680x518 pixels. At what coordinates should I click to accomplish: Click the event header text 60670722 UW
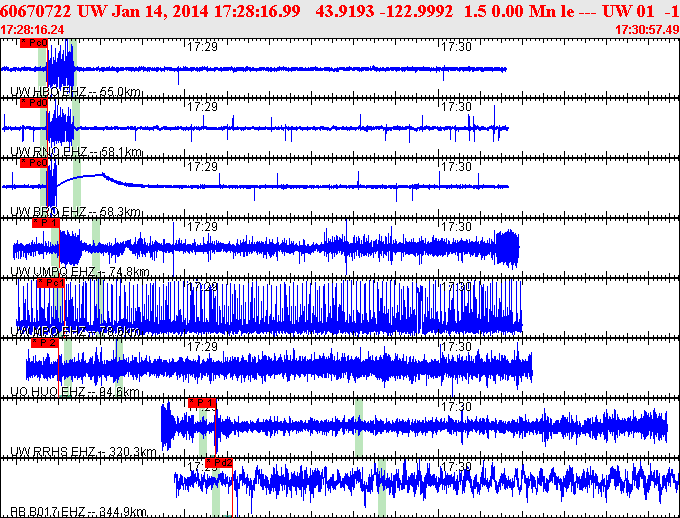pyautogui.click(x=53, y=11)
